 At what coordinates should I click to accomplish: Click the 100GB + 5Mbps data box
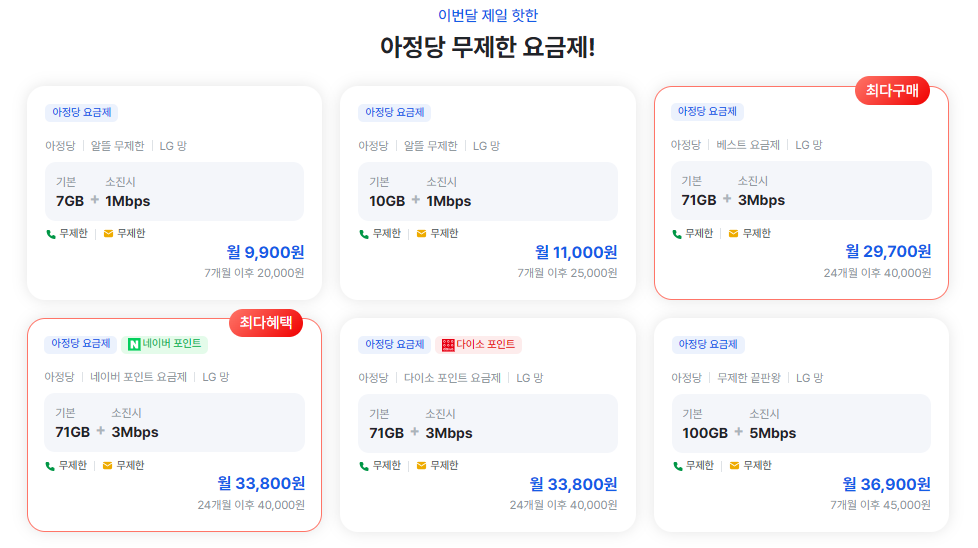pyautogui.click(x=801, y=424)
